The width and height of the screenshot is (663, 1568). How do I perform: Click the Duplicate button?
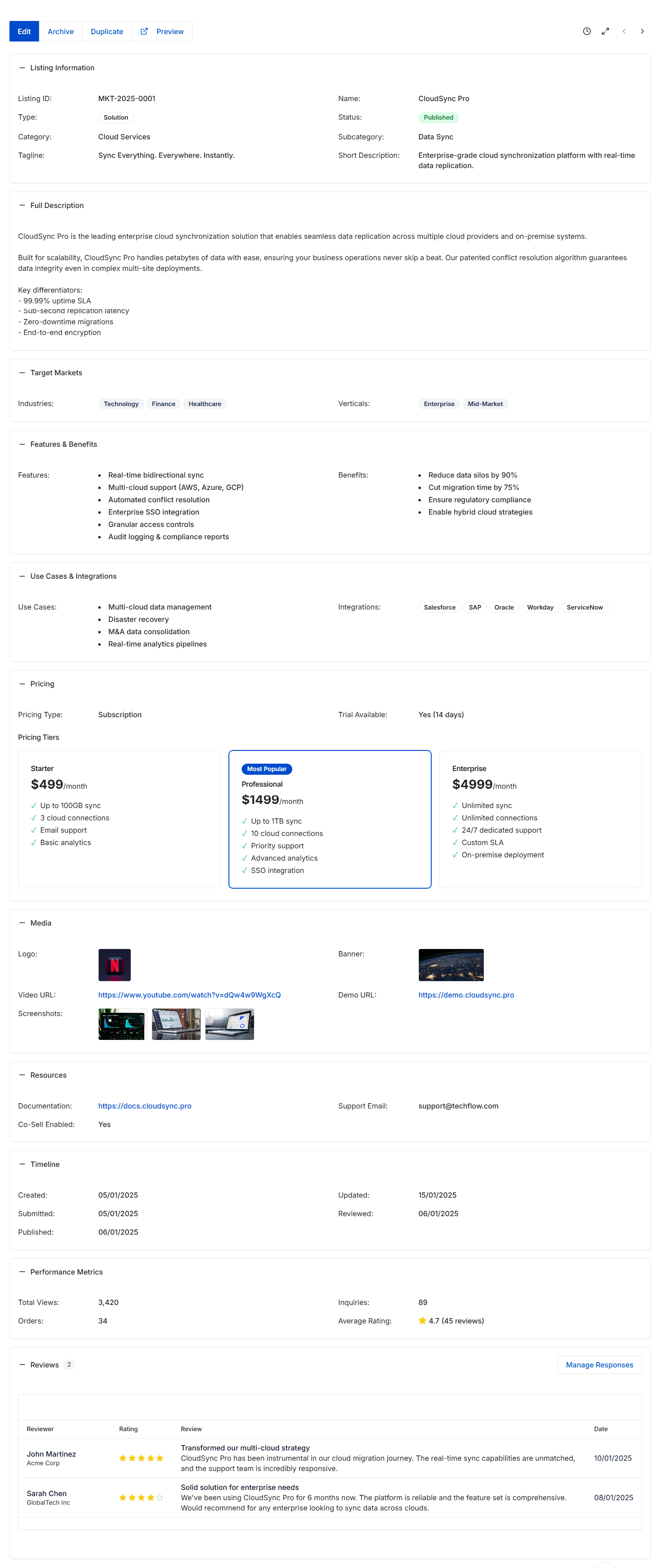(x=106, y=32)
